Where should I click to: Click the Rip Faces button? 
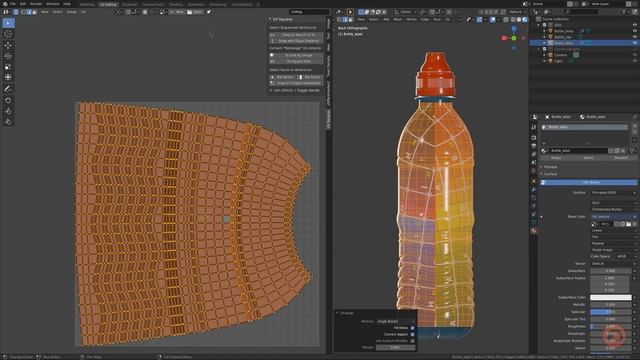pos(310,77)
